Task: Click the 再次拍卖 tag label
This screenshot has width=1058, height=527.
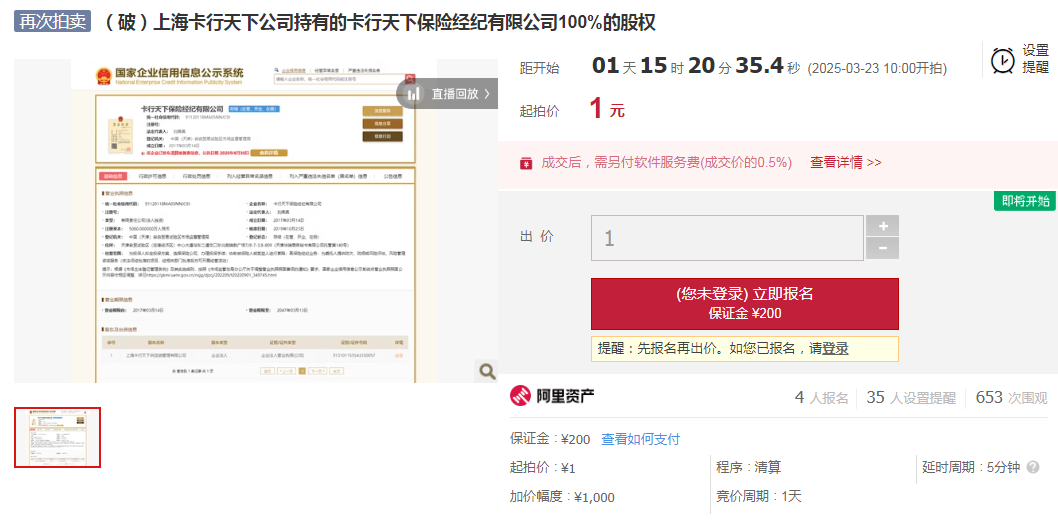Action: (x=52, y=22)
